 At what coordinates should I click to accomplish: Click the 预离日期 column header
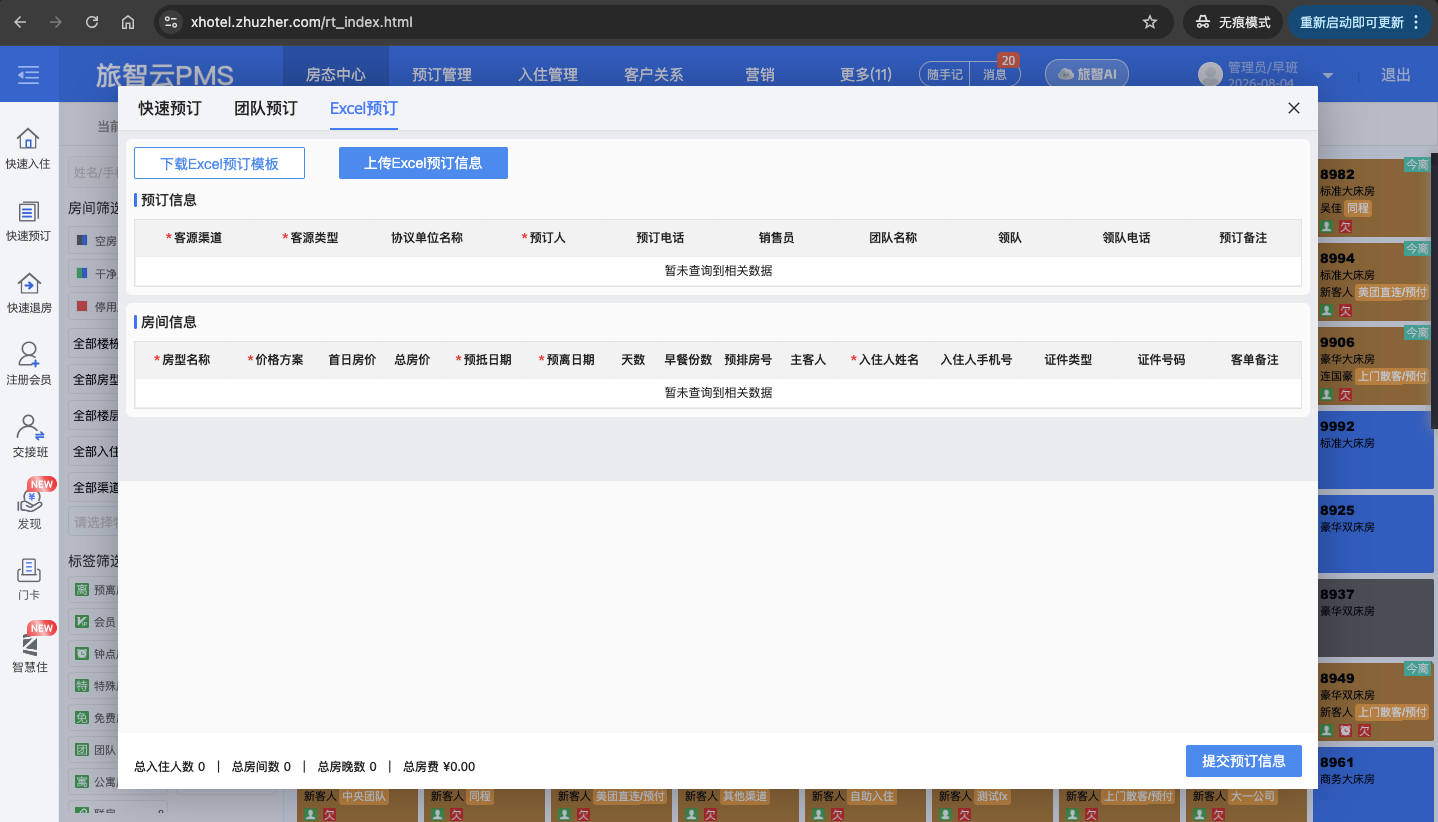click(567, 360)
